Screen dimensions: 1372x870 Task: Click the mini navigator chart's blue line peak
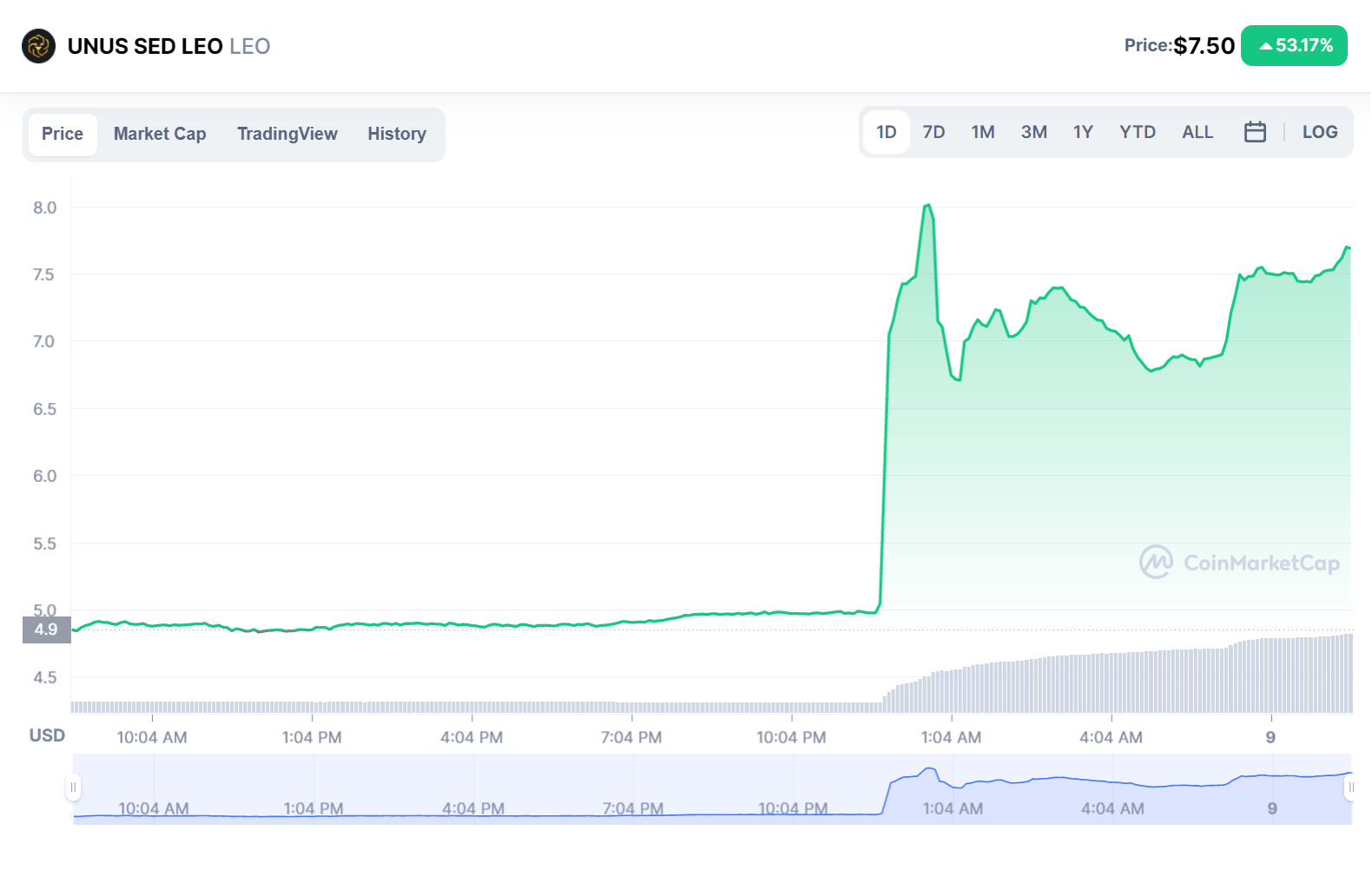tap(930, 768)
